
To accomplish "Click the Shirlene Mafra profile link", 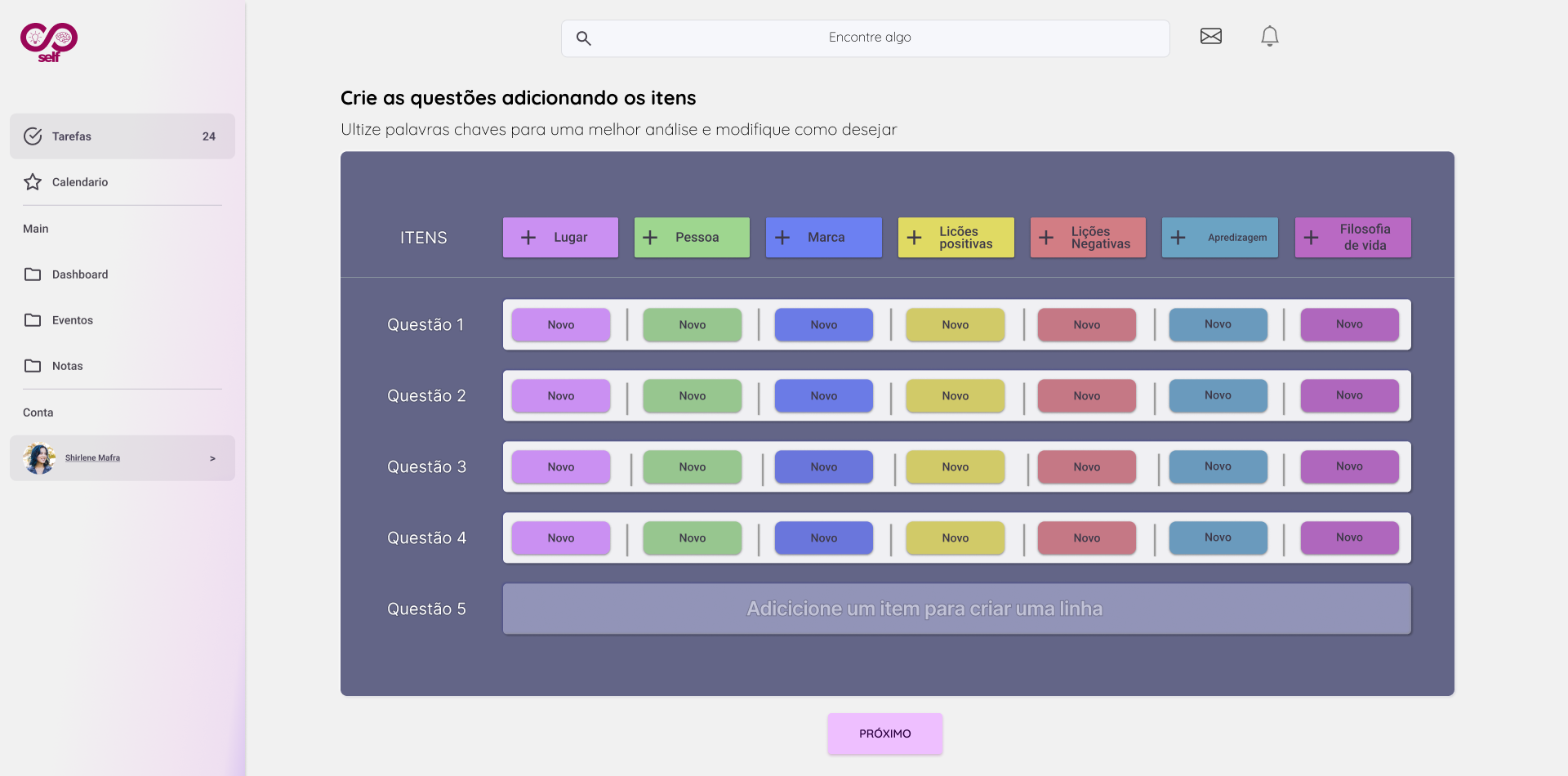I will coord(92,458).
